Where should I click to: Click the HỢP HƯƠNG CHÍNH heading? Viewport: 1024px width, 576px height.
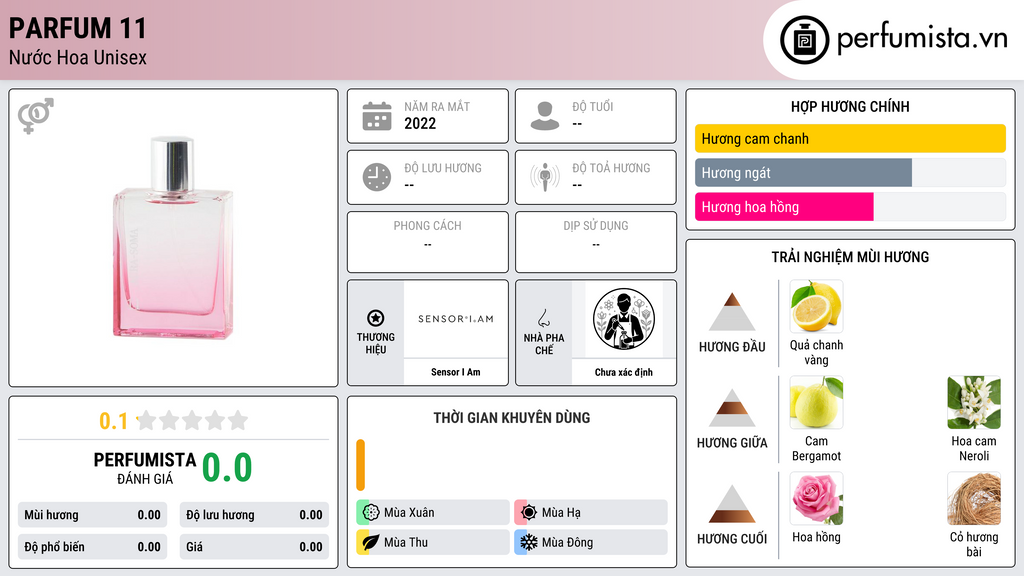coord(850,106)
